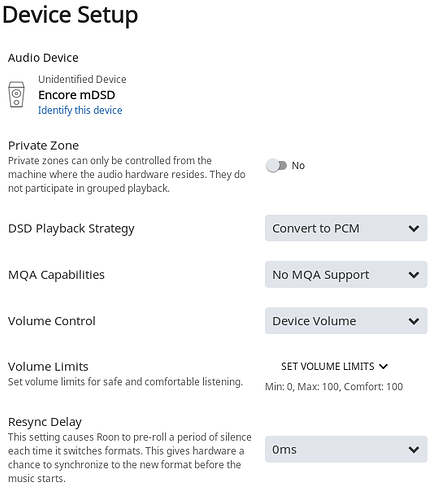This screenshot has width=443, height=500.
Task: Click the Private Zone description text
Action: 127,174
